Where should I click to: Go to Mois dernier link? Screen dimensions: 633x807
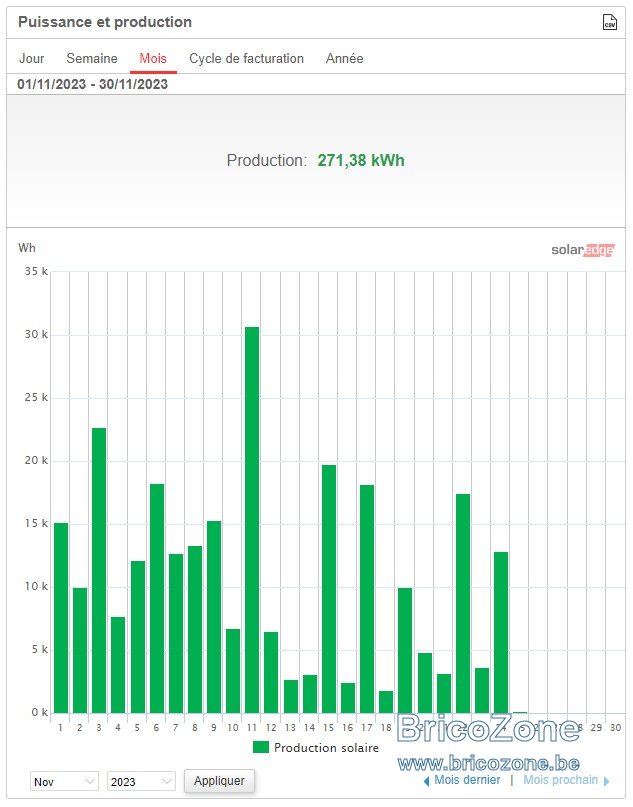point(467,780)
